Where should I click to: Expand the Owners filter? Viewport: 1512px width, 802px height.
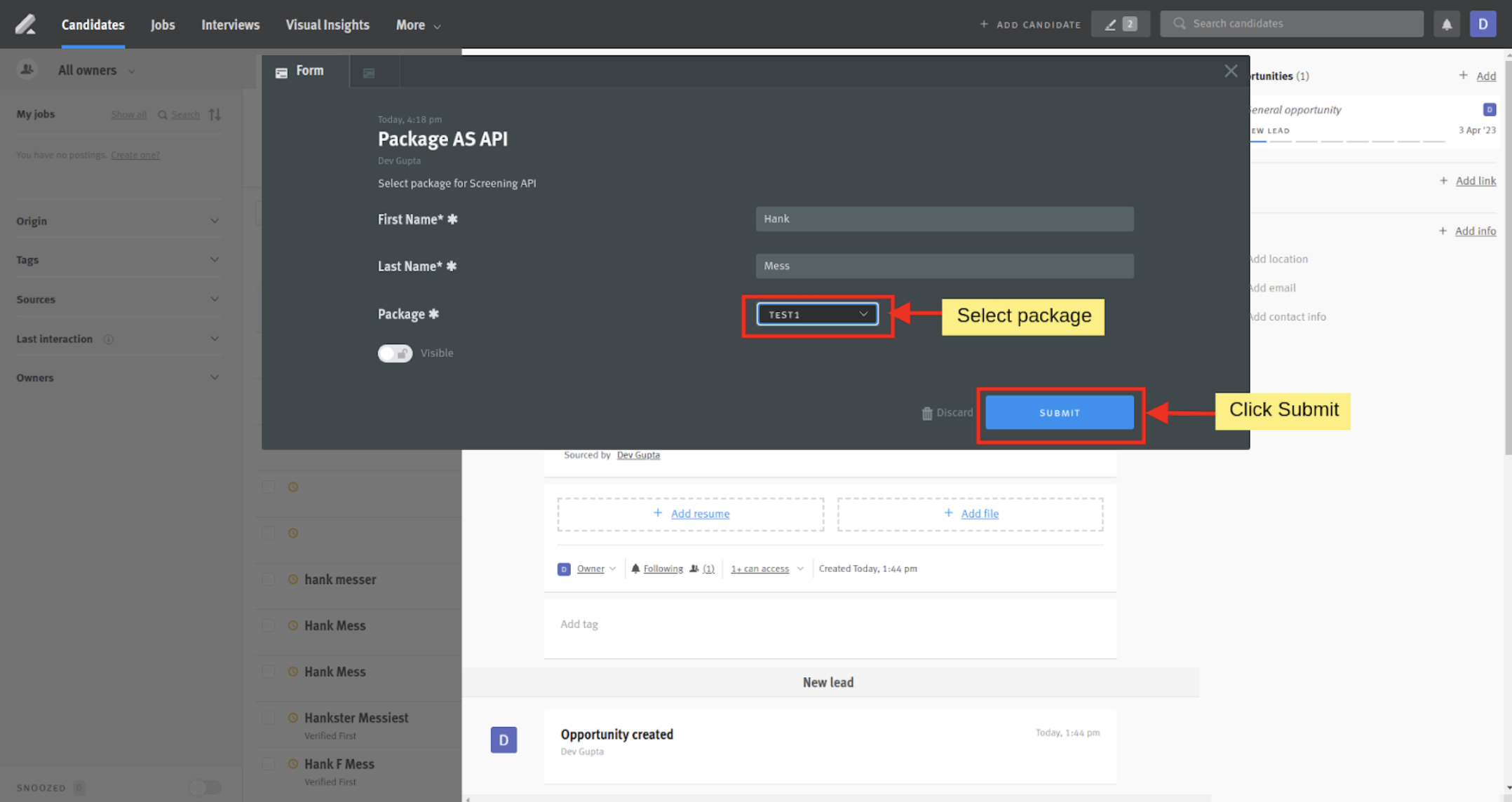pyautogui.click(x=118, y=378)
